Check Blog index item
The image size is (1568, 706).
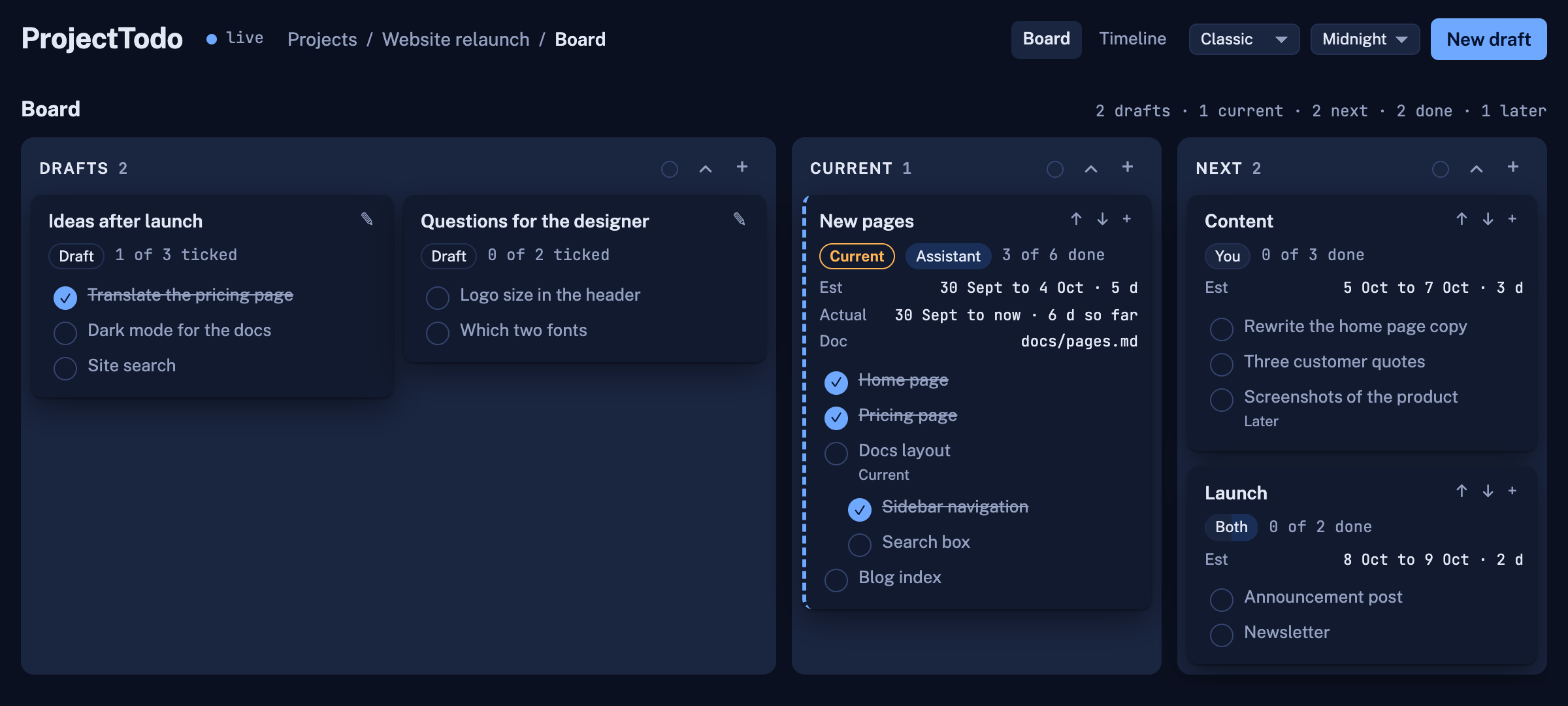click(836, 580)
